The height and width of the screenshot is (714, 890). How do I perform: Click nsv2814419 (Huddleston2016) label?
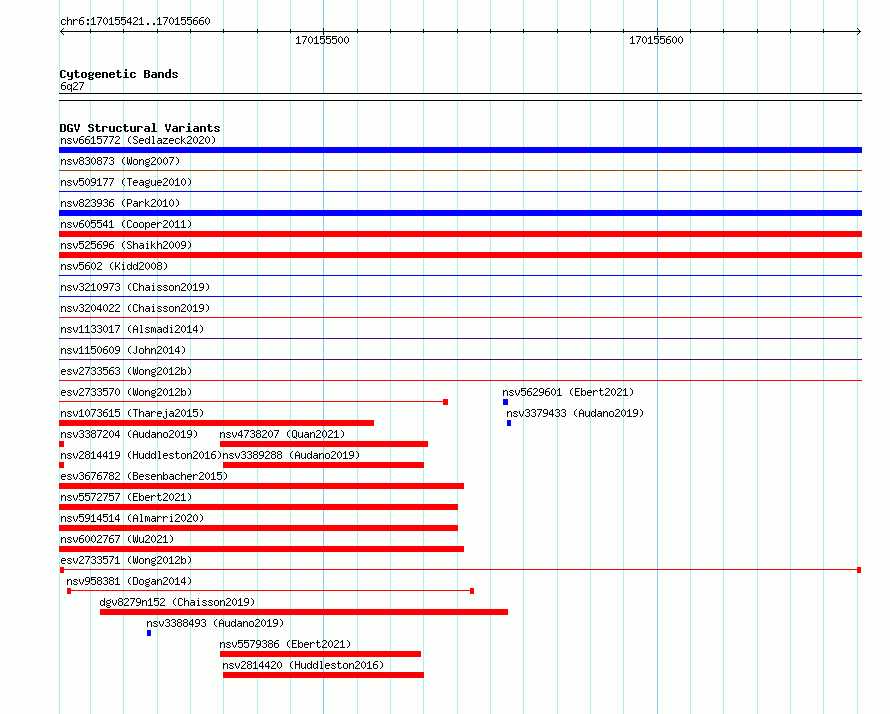tap(141, 455)
